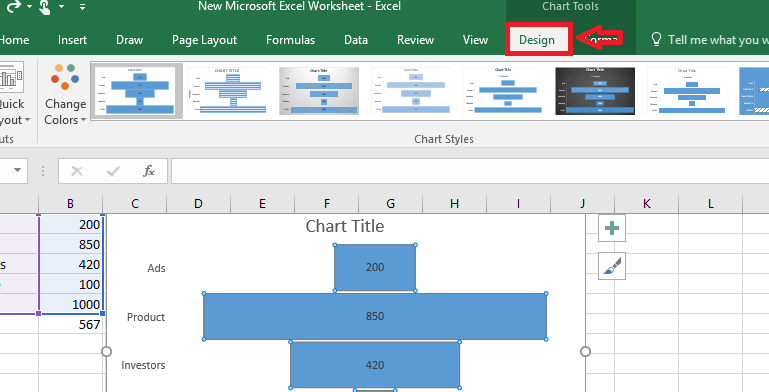Open the Change Colors dropdown

[x=65, y=94]
